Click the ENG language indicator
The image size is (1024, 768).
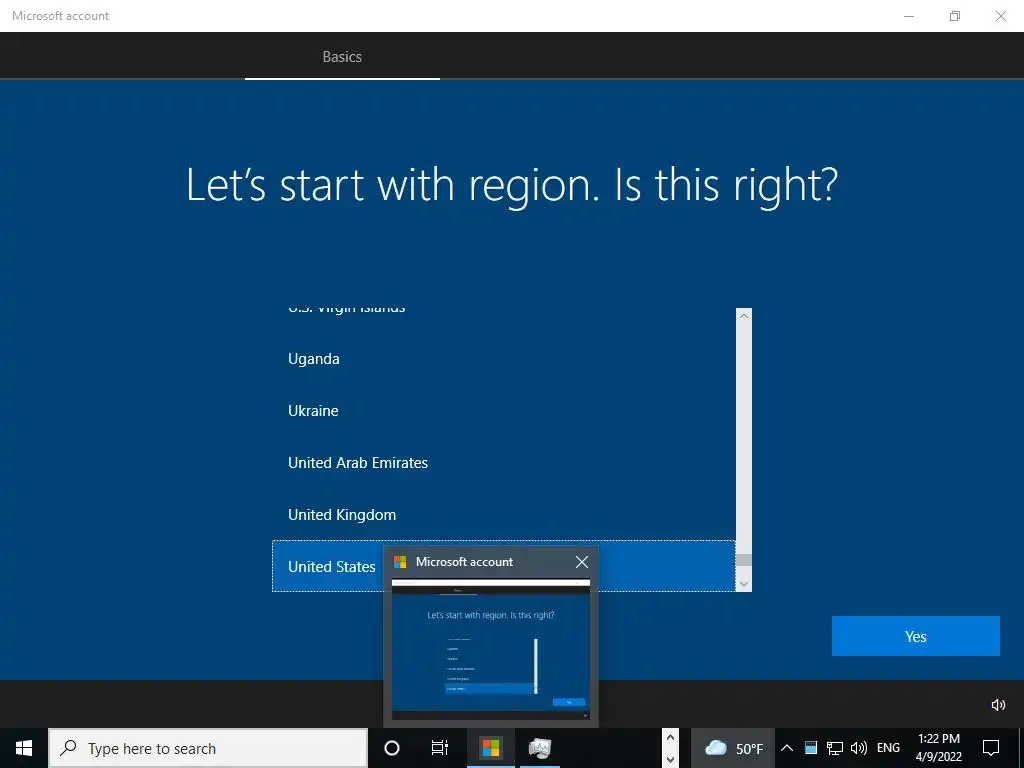pos(888,748)
